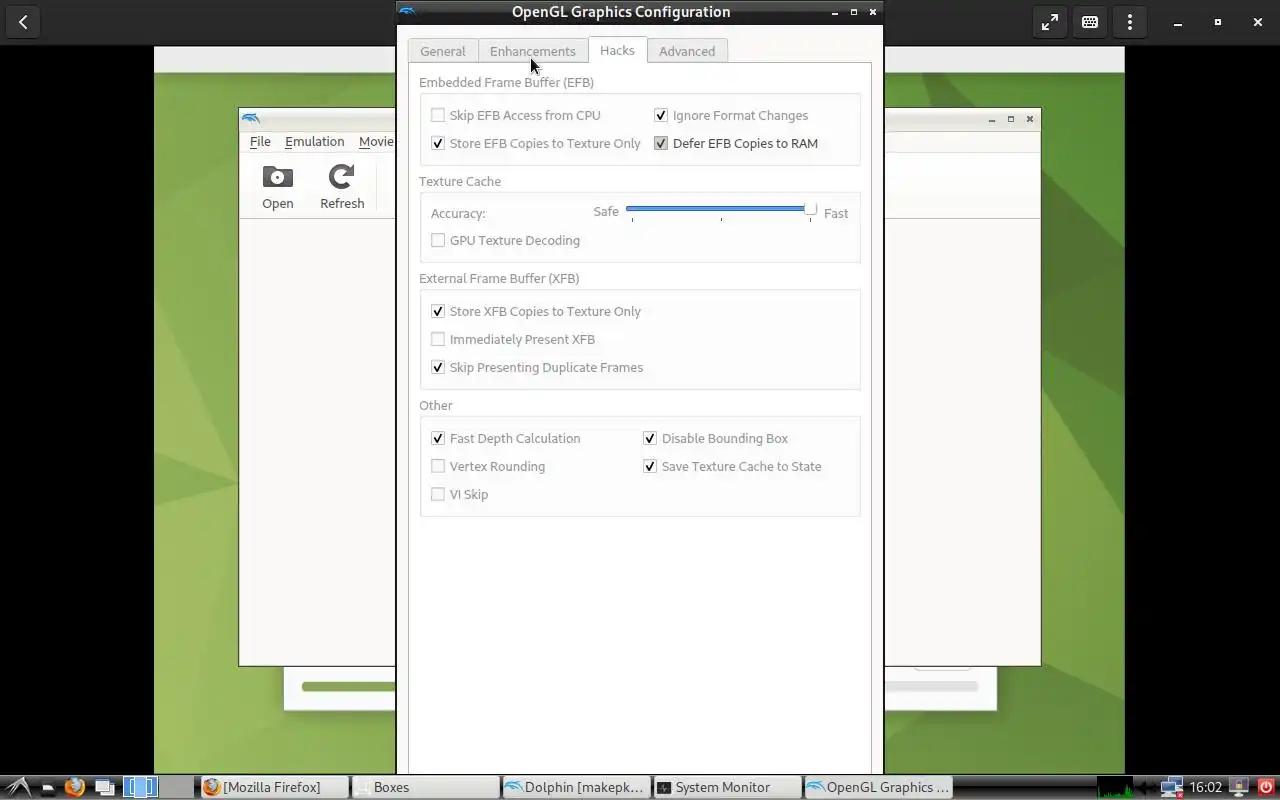Image resolution: width=1280 pixels, height=800 pixels.
Task: Select the first workspace in the pager
Action: 141,787
